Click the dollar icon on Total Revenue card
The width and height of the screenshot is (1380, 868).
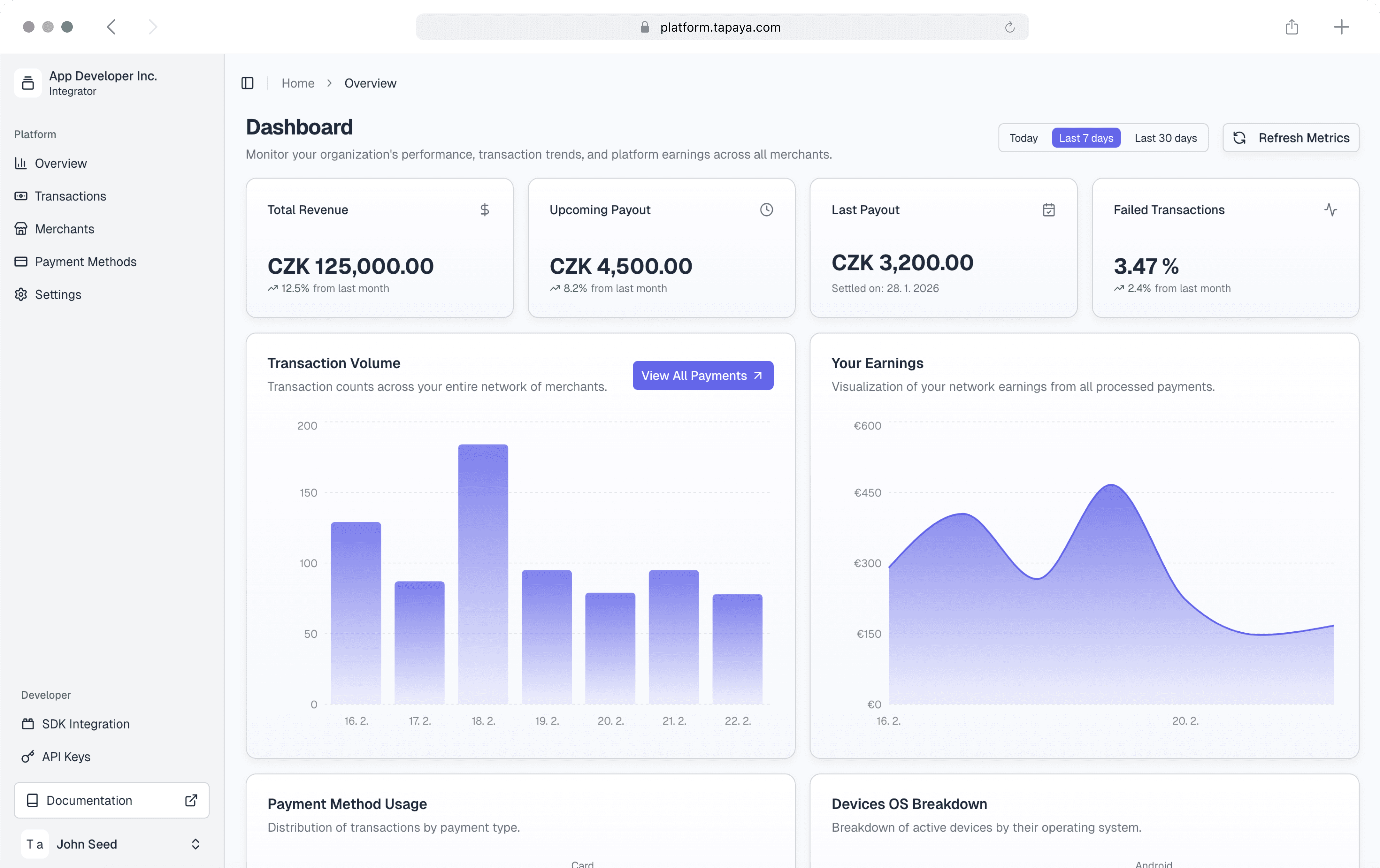(x=485, y=210)
